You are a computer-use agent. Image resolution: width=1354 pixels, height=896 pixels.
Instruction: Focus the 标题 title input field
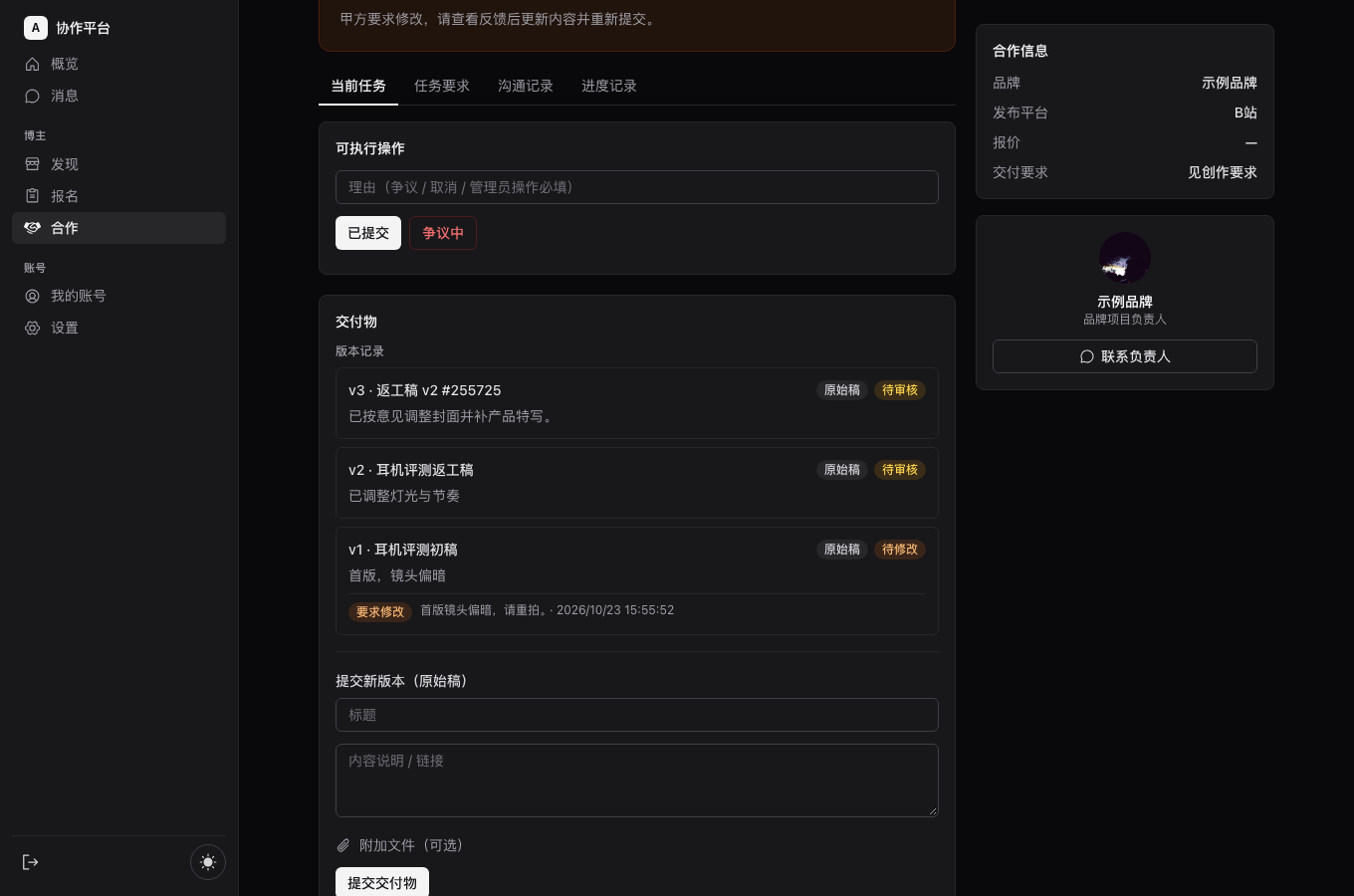pos(637,715)
